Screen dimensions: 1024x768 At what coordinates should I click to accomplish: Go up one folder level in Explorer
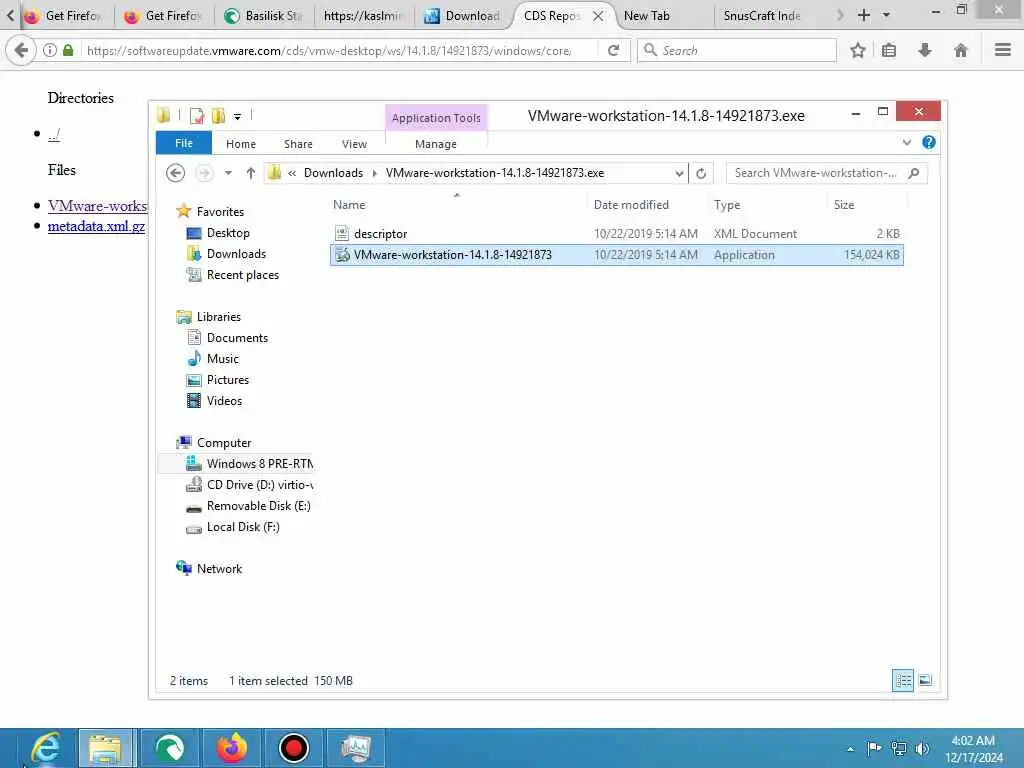(251, 173)
